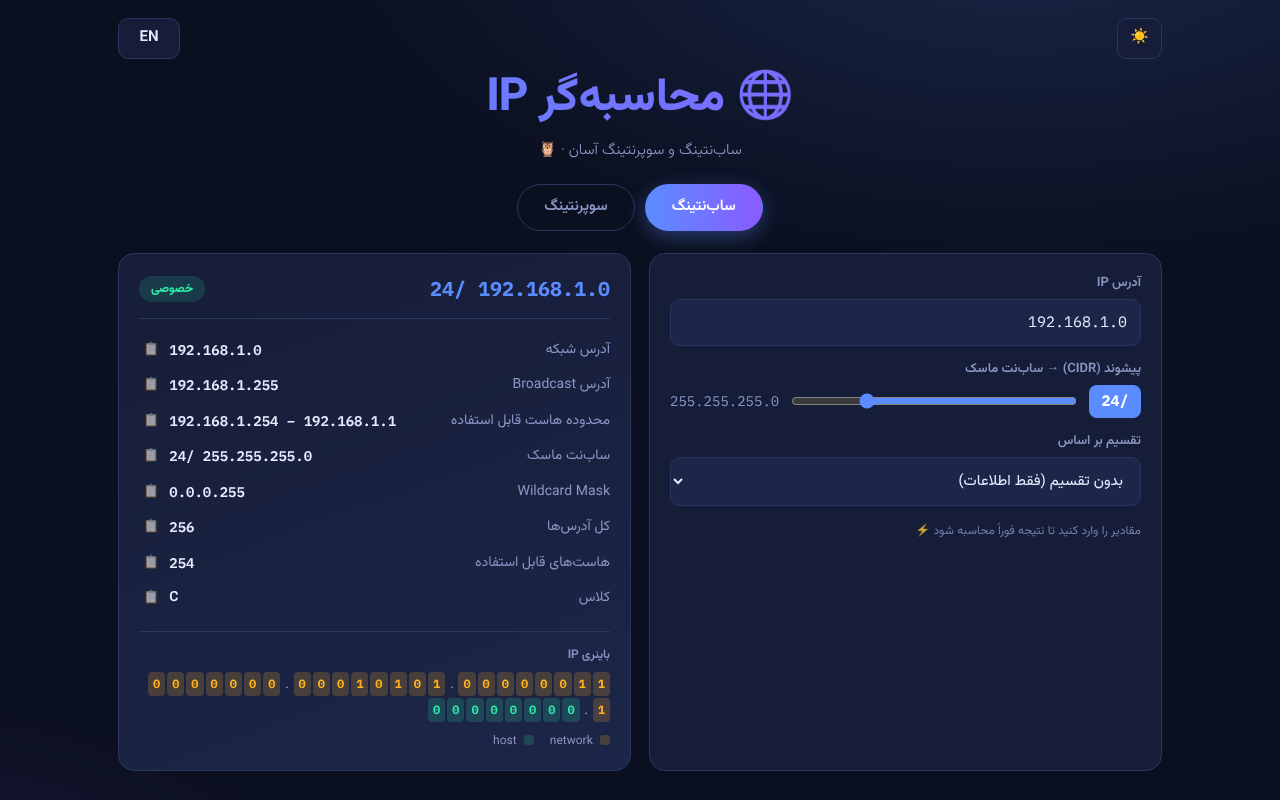Click the باینری IP heading
This screenshot has width=1280, height=800.
589,654
